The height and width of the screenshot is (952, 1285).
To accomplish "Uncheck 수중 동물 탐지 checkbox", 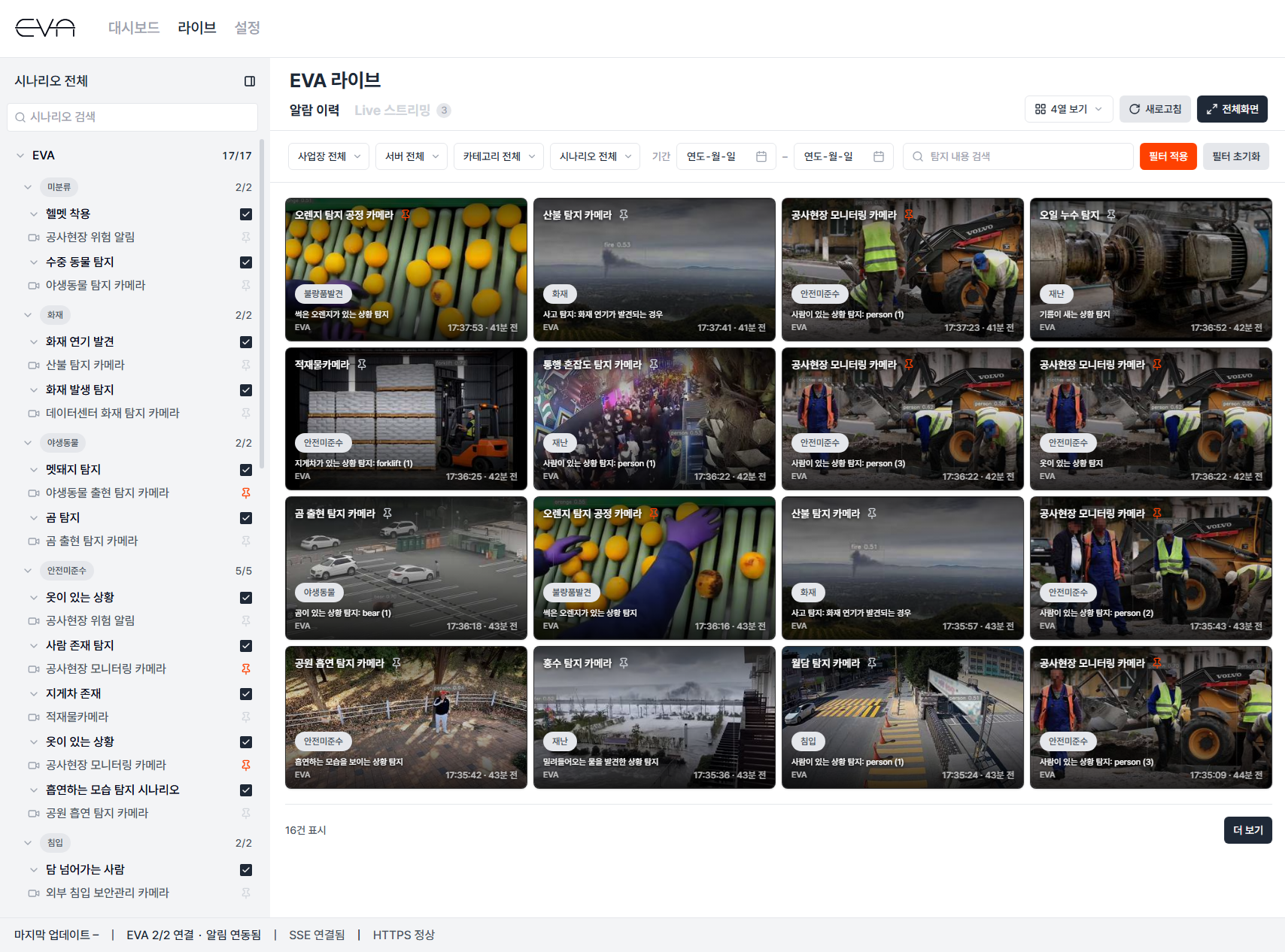I will point(246,262).
